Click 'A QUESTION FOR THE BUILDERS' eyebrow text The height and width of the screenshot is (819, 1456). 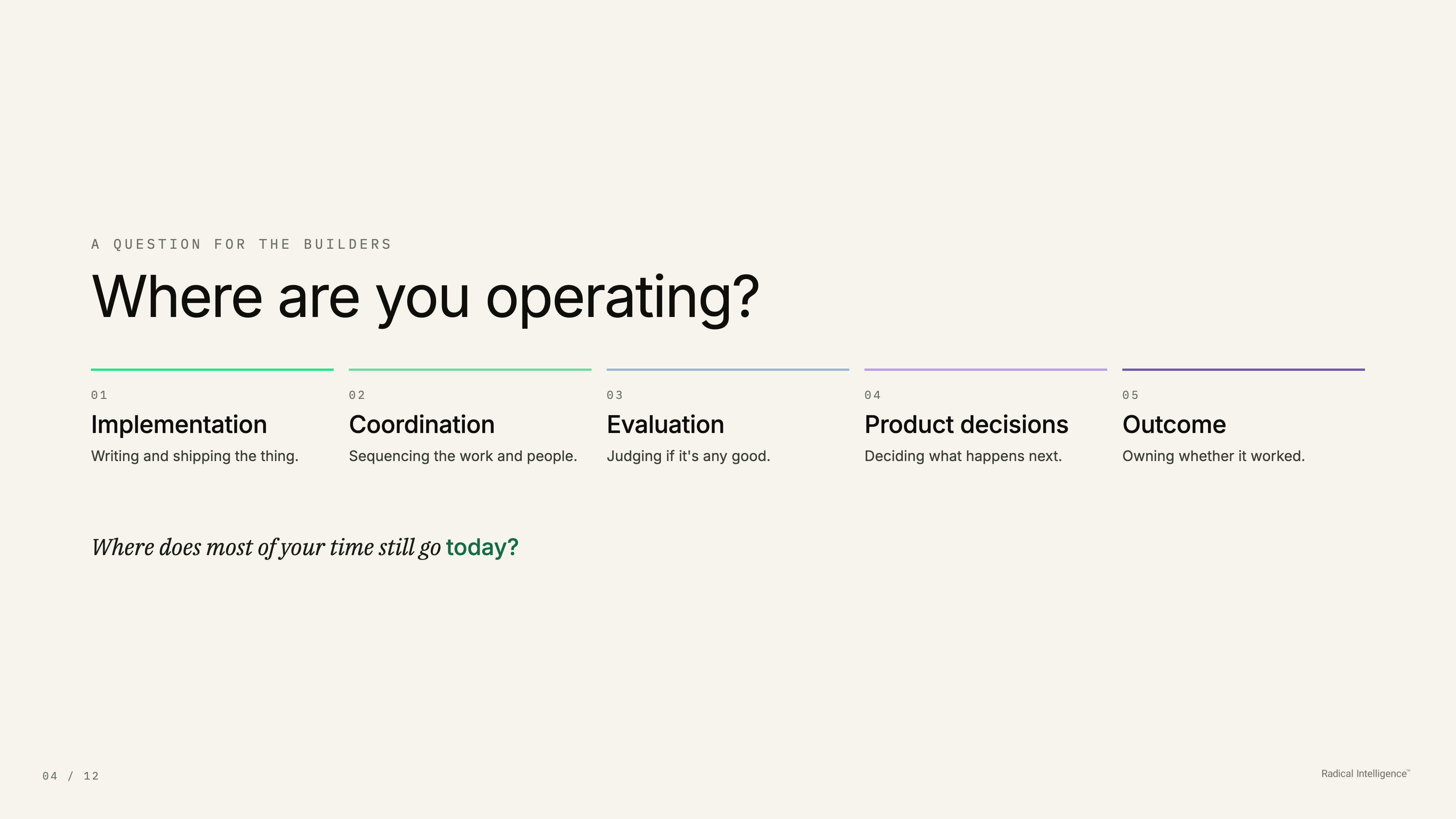(242, 244)
